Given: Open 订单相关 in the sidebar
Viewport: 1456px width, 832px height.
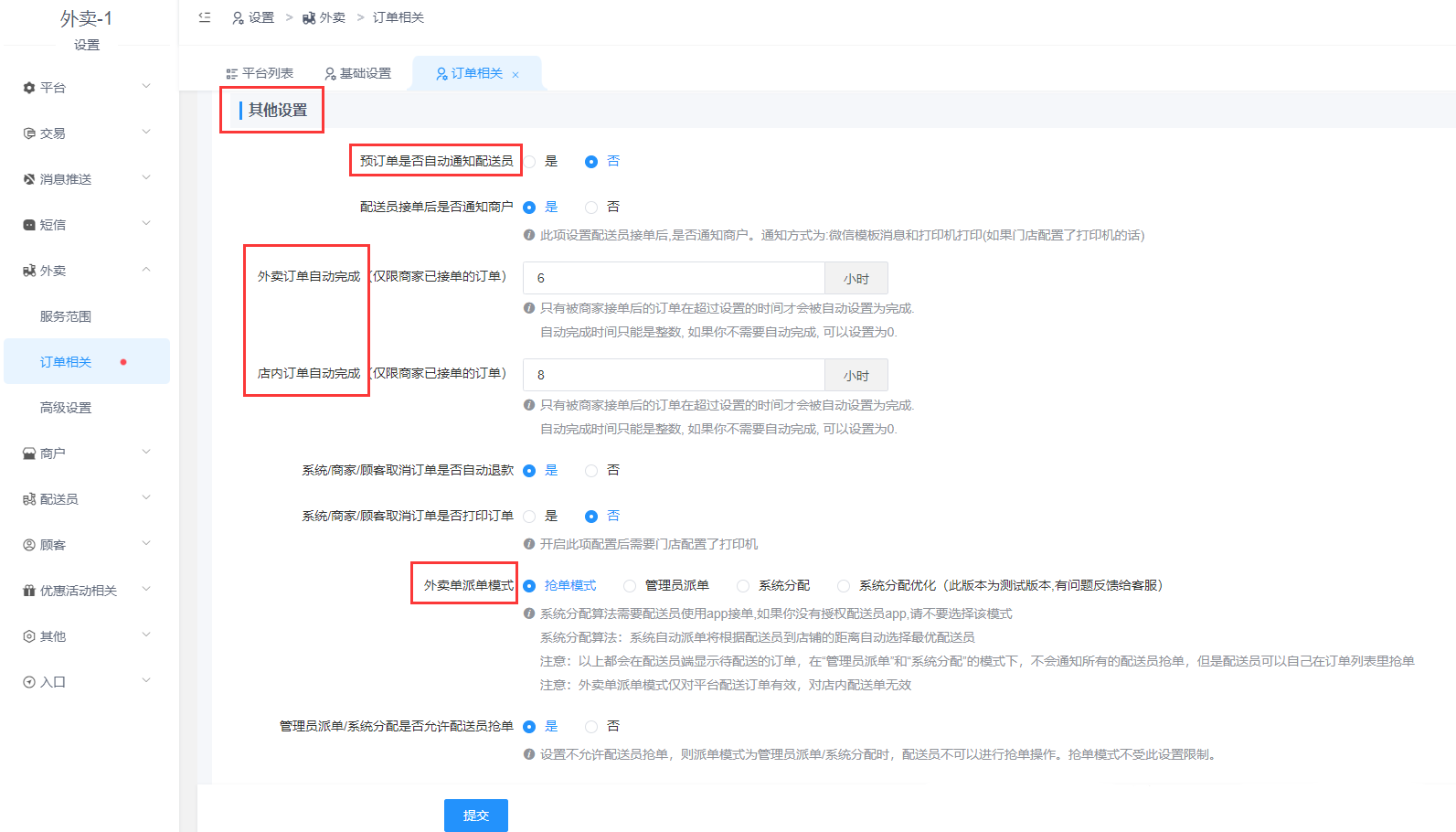Looking at the screenshot, I should click(x=87, y=362).
